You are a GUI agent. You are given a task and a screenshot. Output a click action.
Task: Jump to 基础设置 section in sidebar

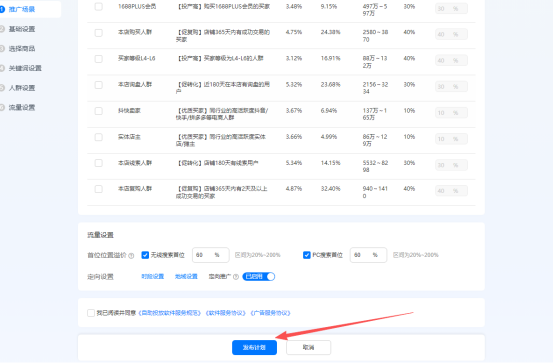click(x=22, y=29)
